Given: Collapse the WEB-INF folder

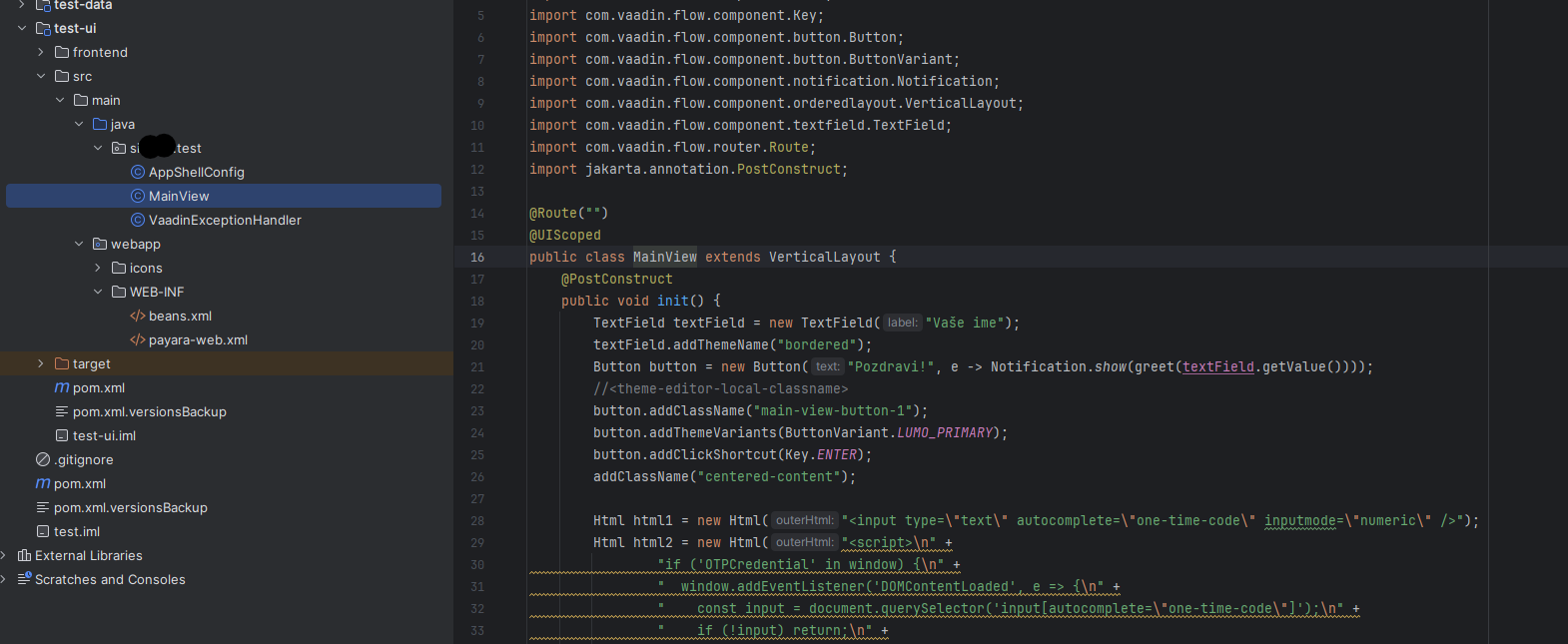Looking at the screenshot, I should [x=98, y=293].
